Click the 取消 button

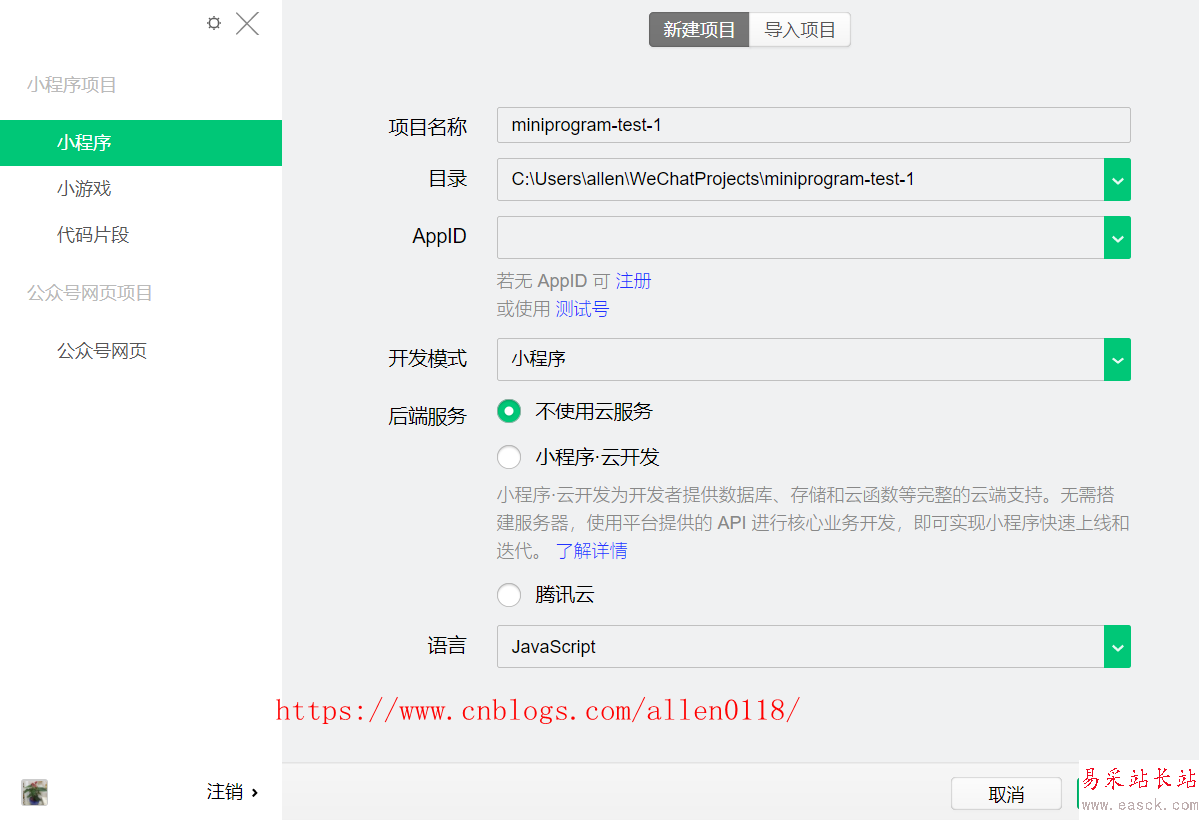pos(1006,794)
